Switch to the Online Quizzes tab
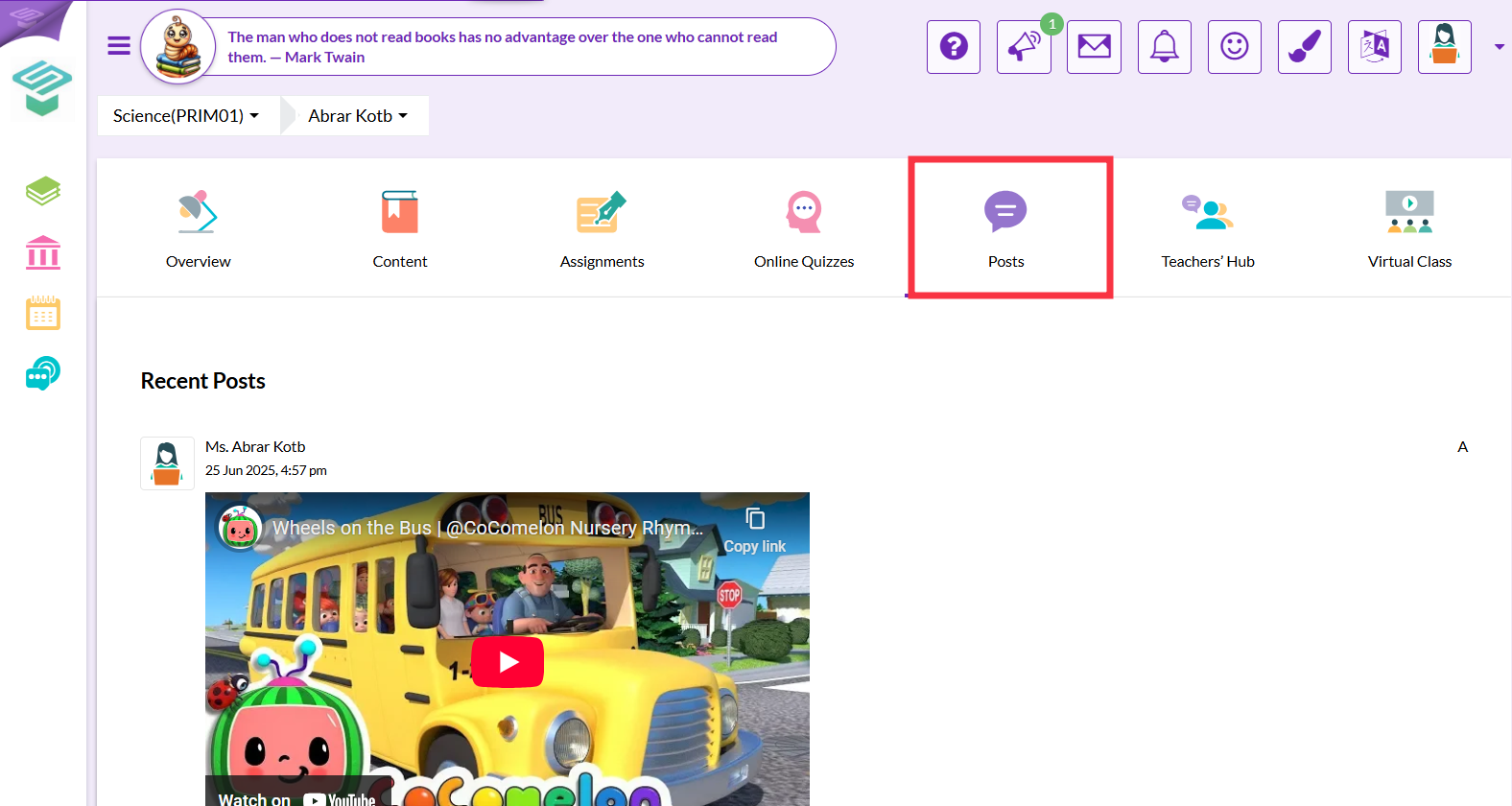This screenshot has height=806, width=1512. tap(804, 228)
